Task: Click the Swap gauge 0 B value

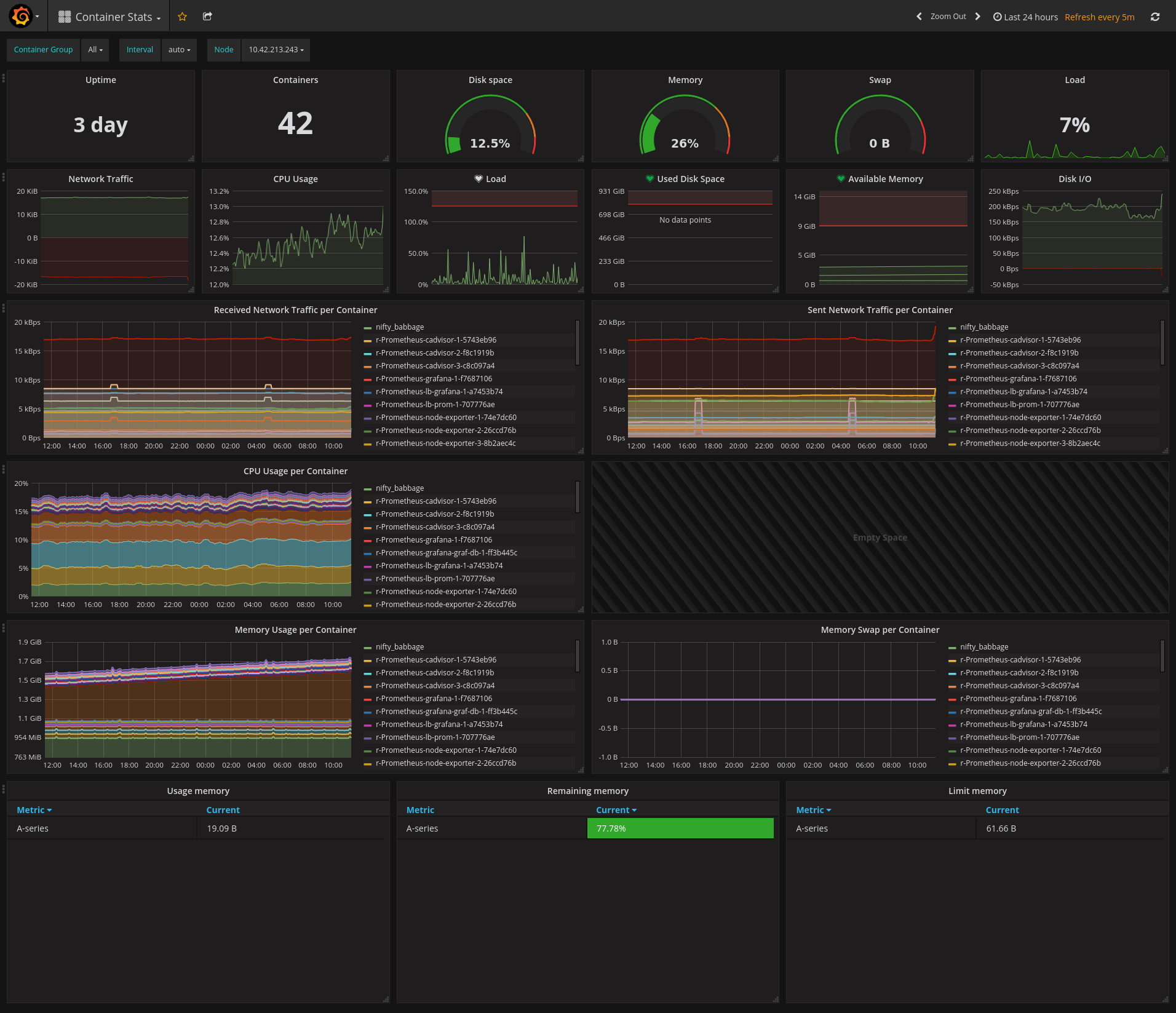Action: coord(880,143)
